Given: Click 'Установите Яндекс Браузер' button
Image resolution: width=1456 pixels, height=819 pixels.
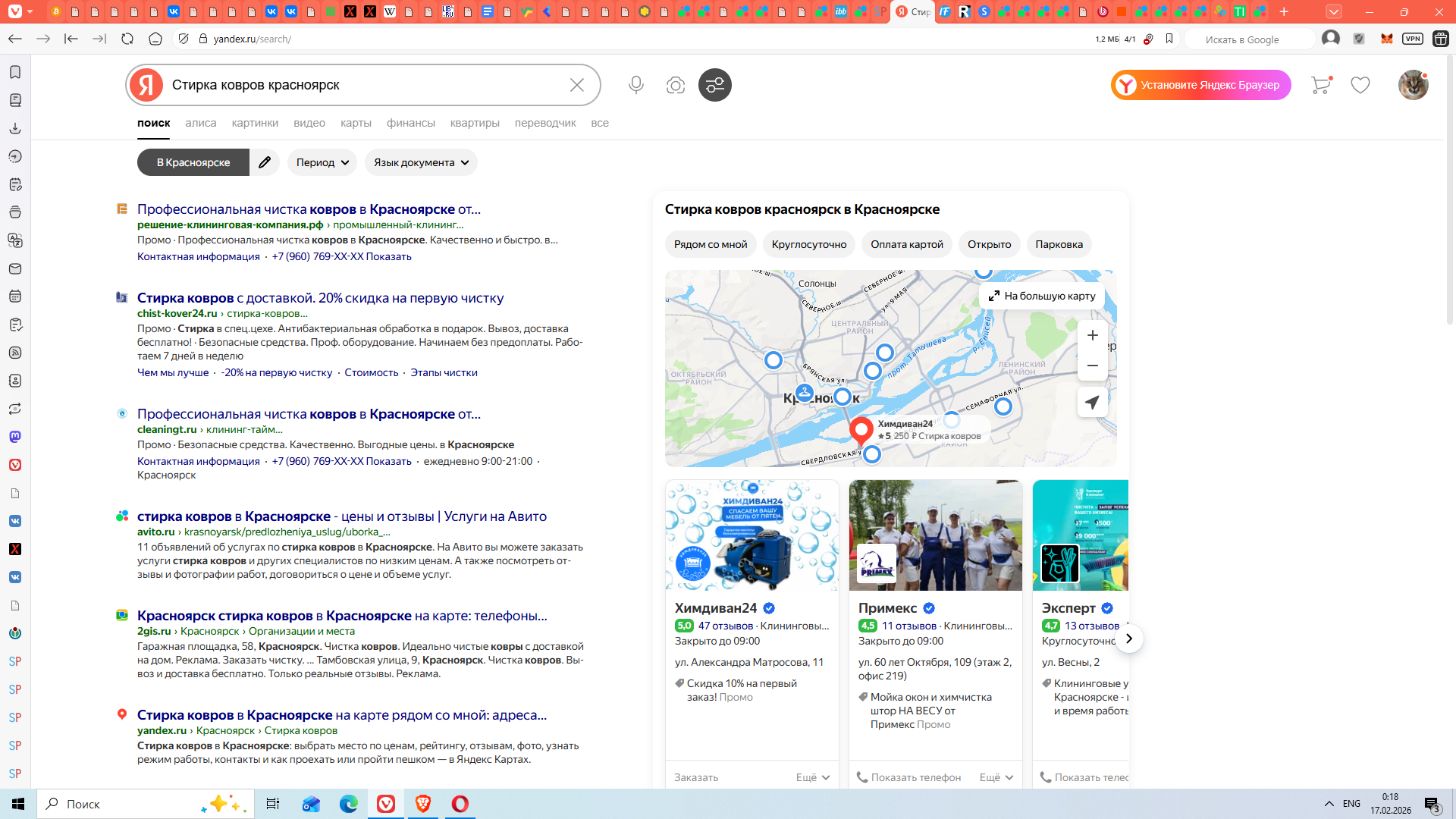Looking at the screenshot, I should [1201, 85].
